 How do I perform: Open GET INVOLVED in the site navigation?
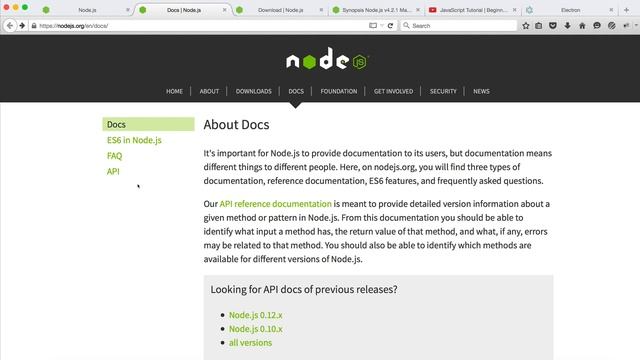[393, 91]
